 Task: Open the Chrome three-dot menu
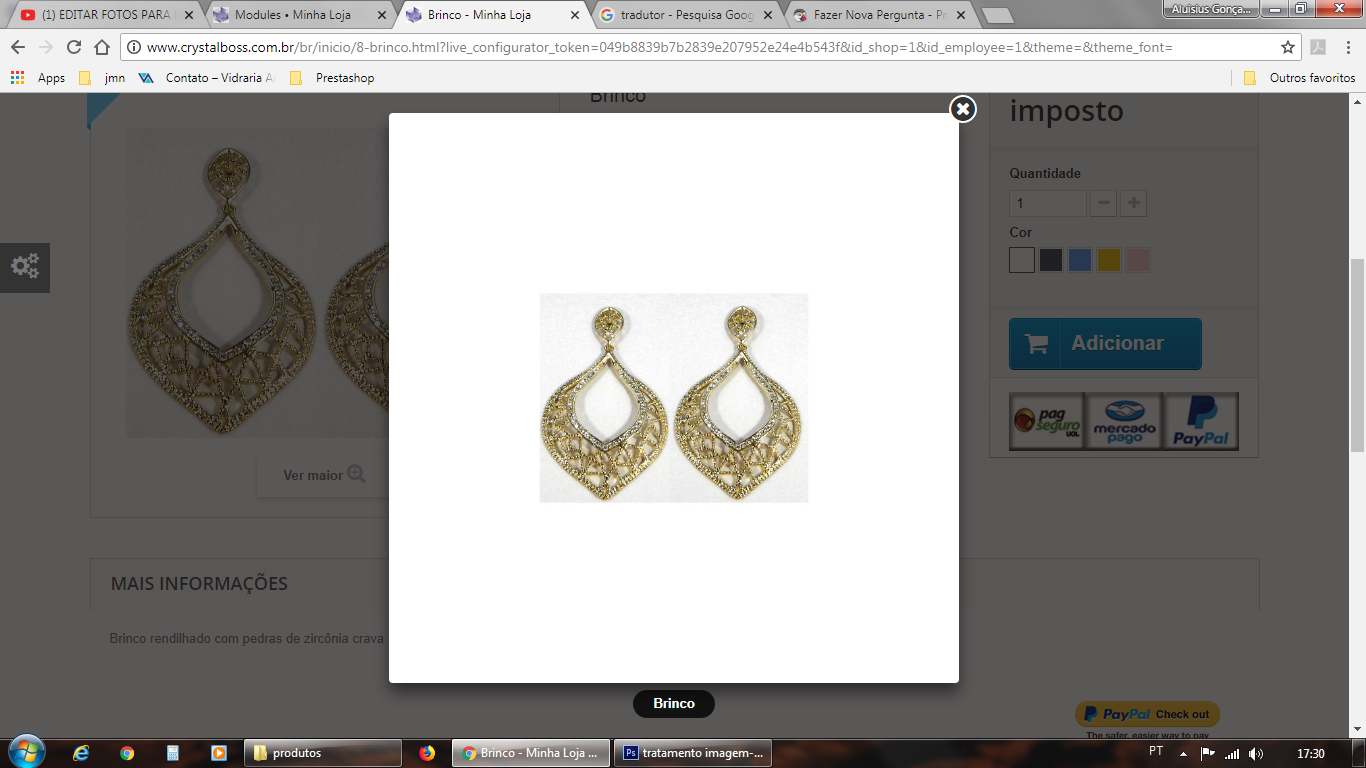(x=1348, y=48)
